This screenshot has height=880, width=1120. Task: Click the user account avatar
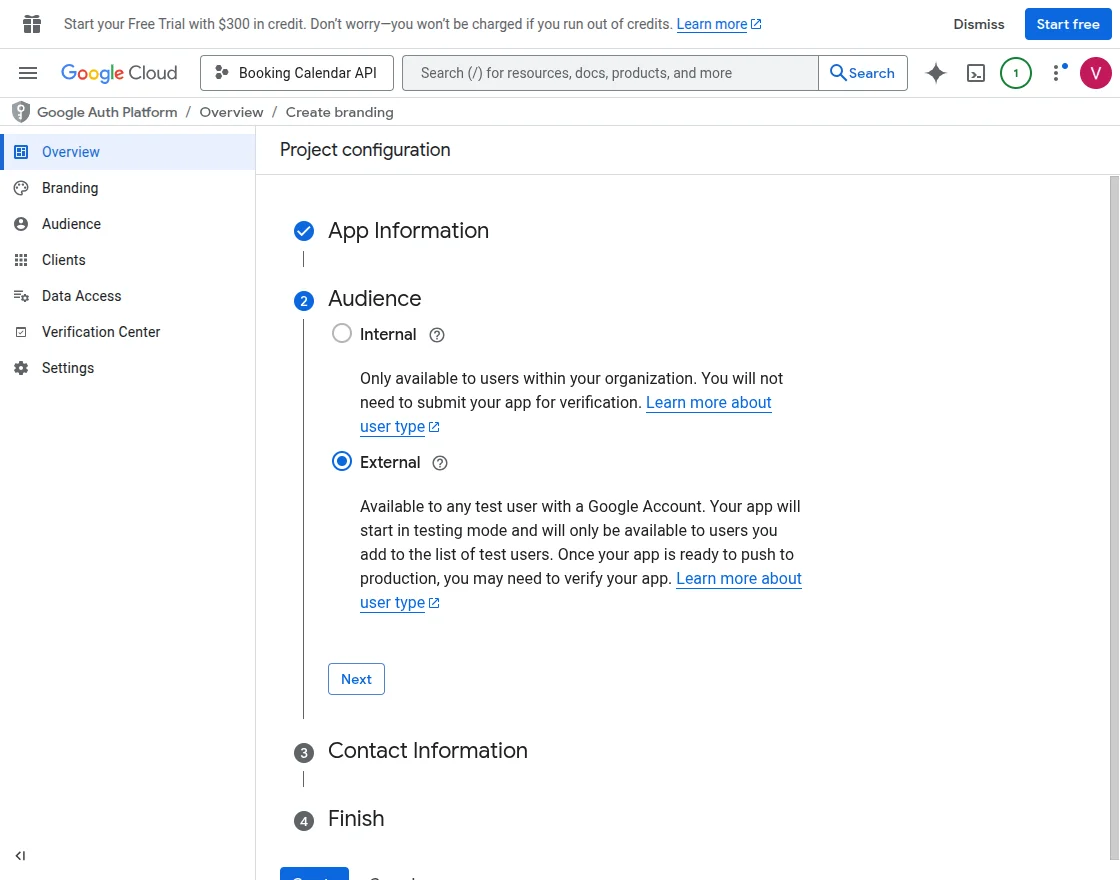point(1096,73)
